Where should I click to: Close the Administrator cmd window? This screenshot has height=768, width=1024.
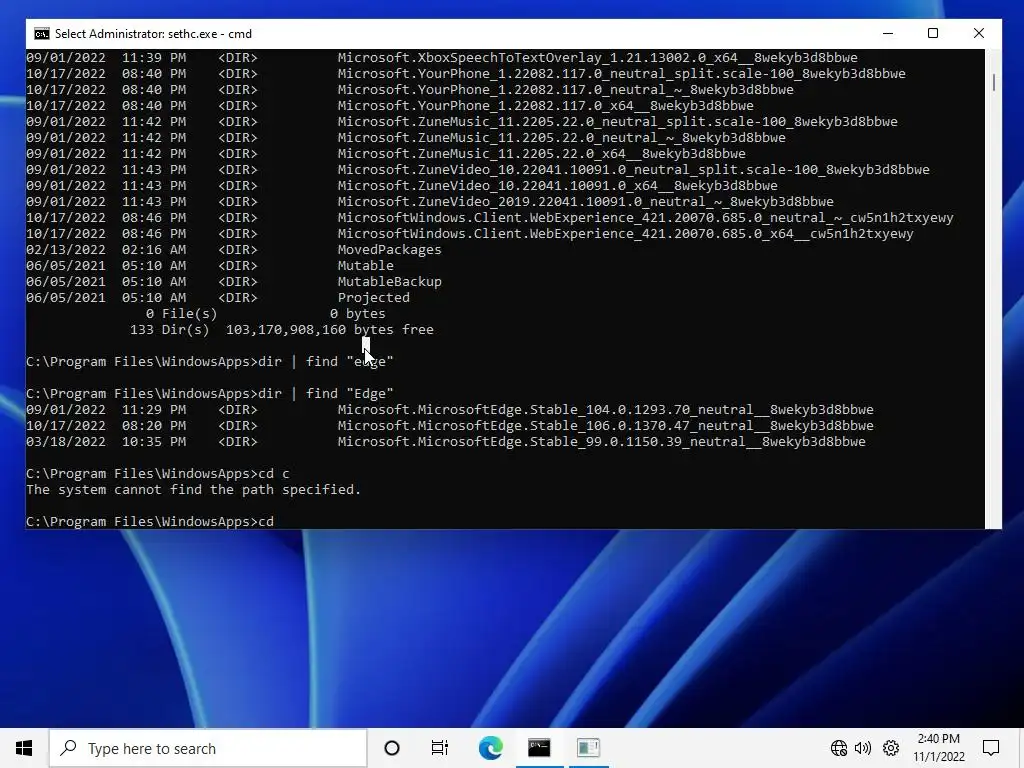979,34
